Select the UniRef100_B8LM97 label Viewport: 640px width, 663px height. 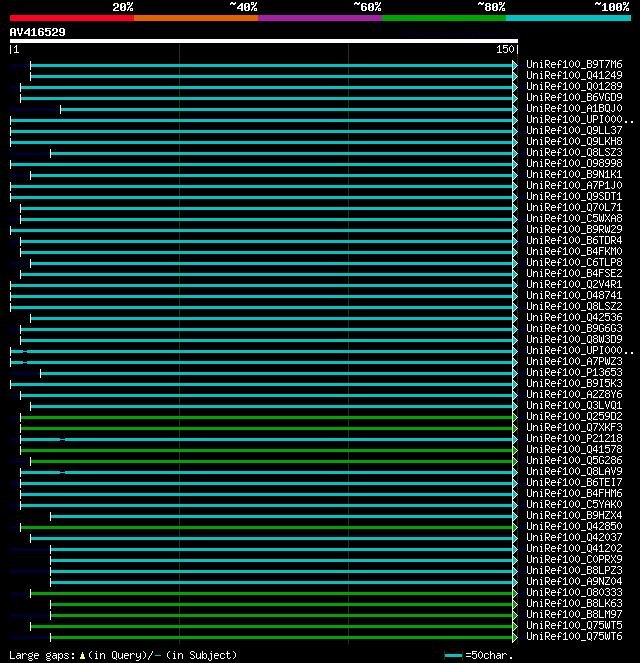coord(574,614)
